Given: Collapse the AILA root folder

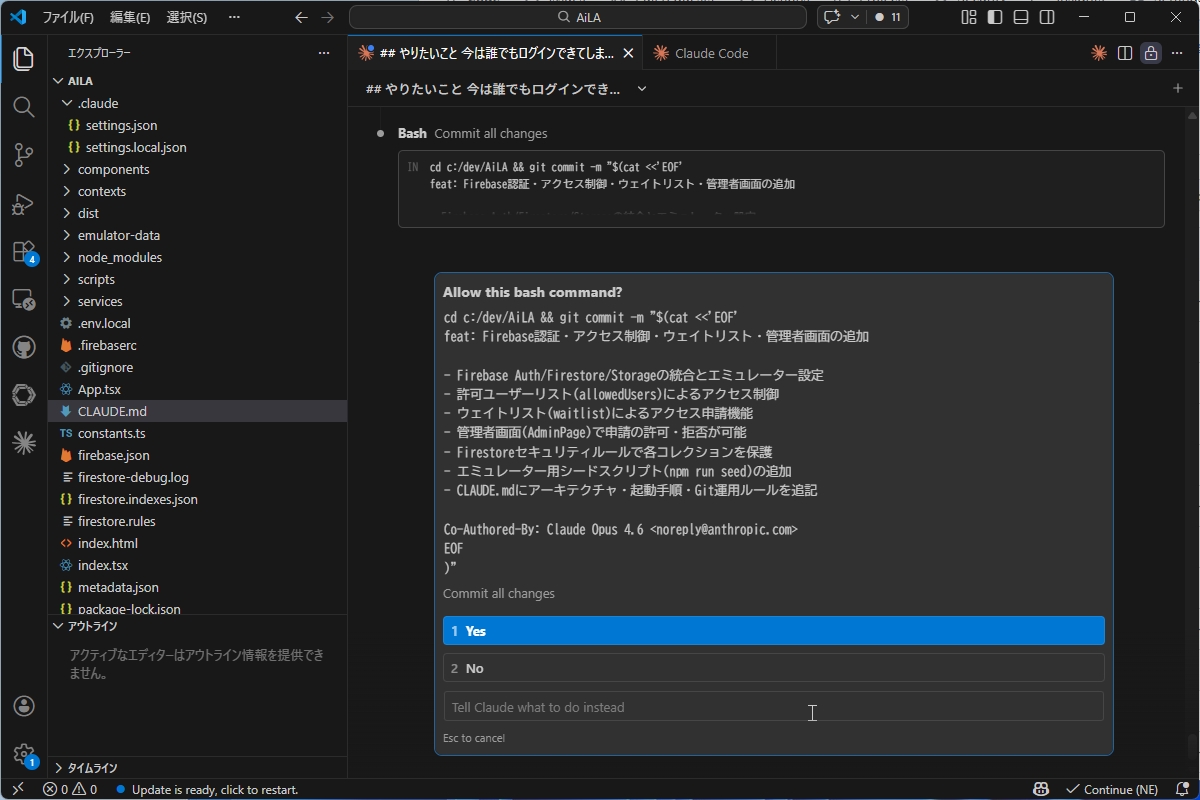Looking at the screenshot, I should tap(57, 81).
